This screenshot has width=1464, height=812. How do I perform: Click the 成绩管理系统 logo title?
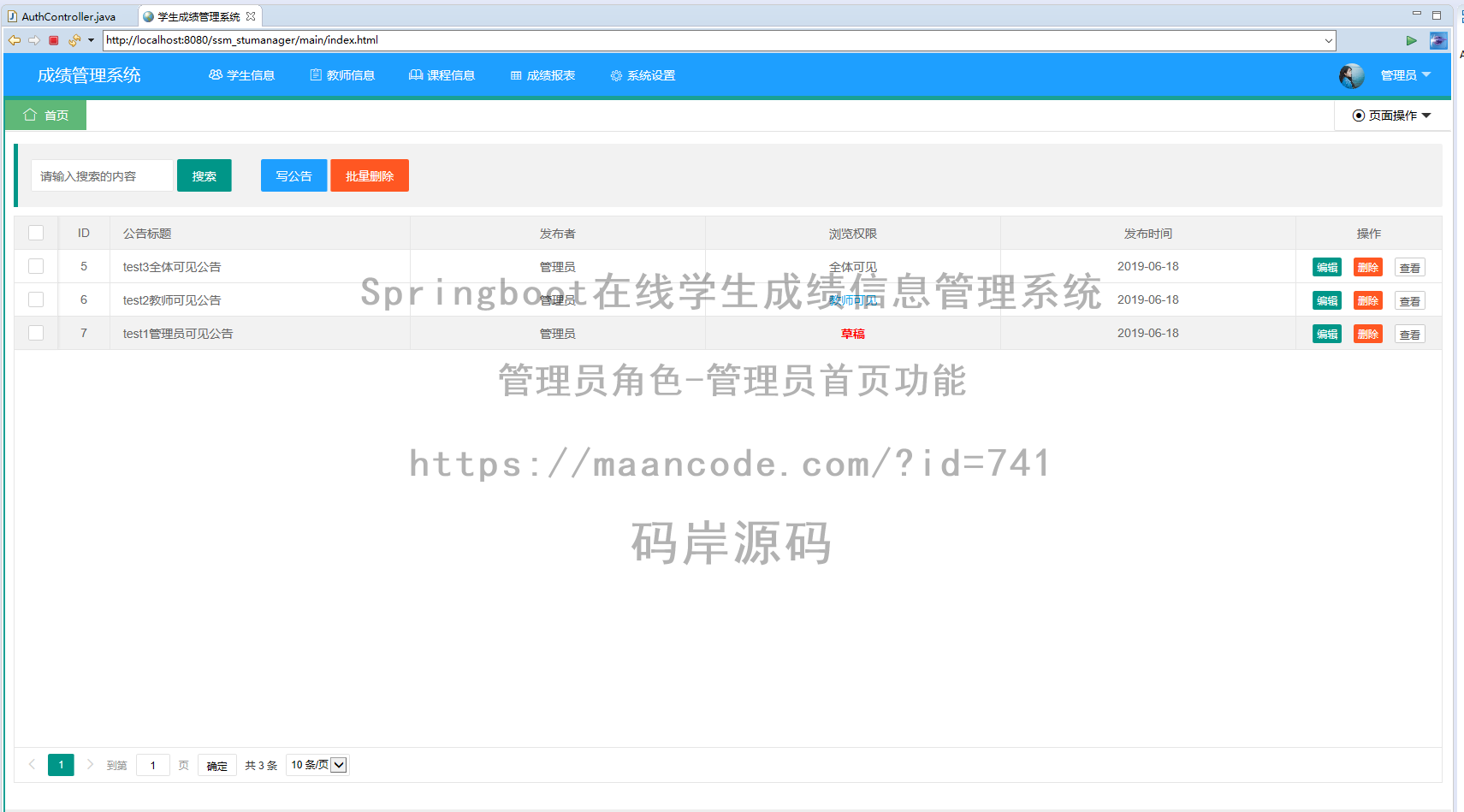click(x=89, y=75)
